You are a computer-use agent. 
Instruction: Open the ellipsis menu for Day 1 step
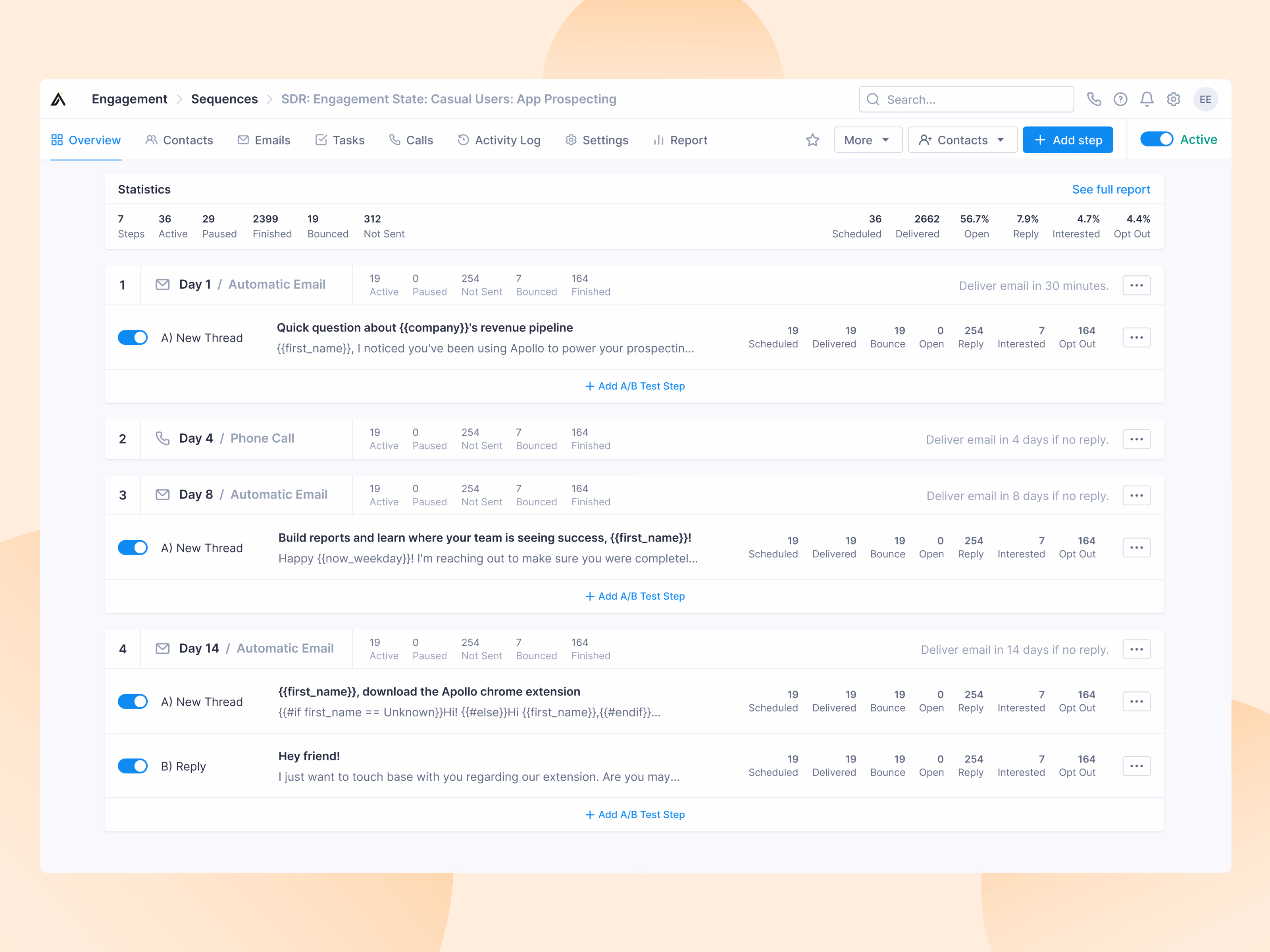click(1136, 285)
